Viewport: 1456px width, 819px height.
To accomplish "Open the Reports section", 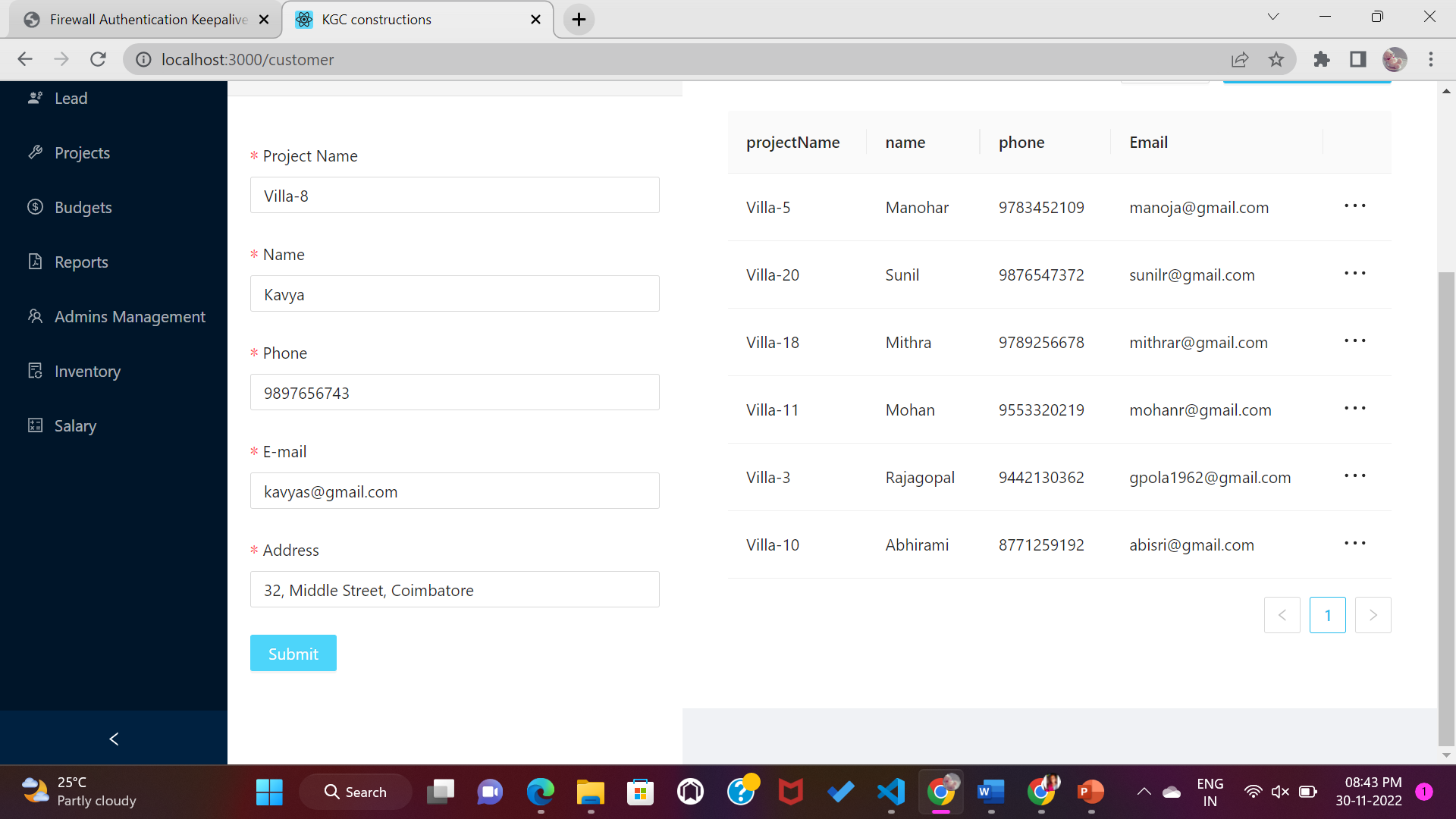I will pos(81,262).
